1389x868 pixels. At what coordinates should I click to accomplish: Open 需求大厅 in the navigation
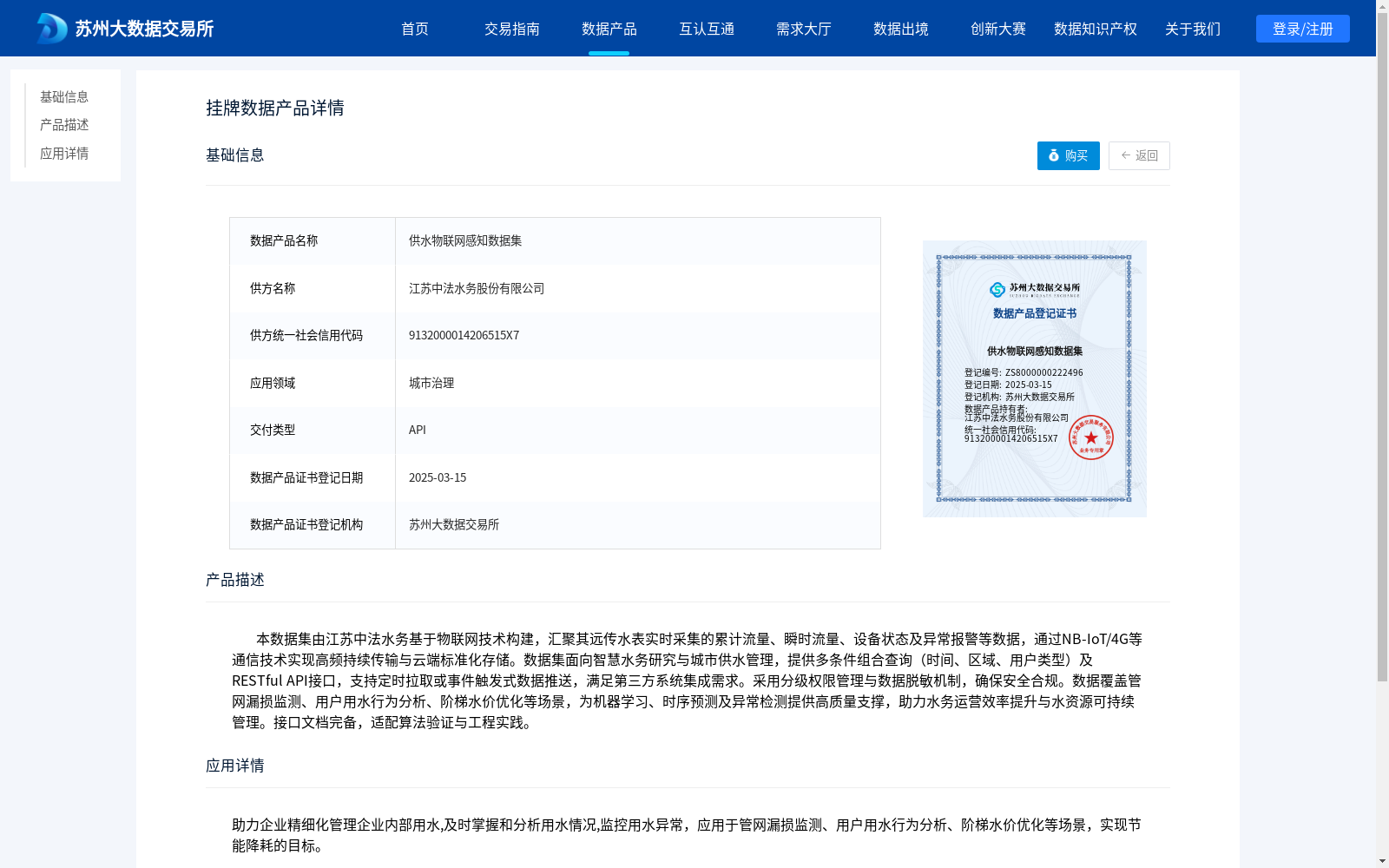[x=804, y=29]
